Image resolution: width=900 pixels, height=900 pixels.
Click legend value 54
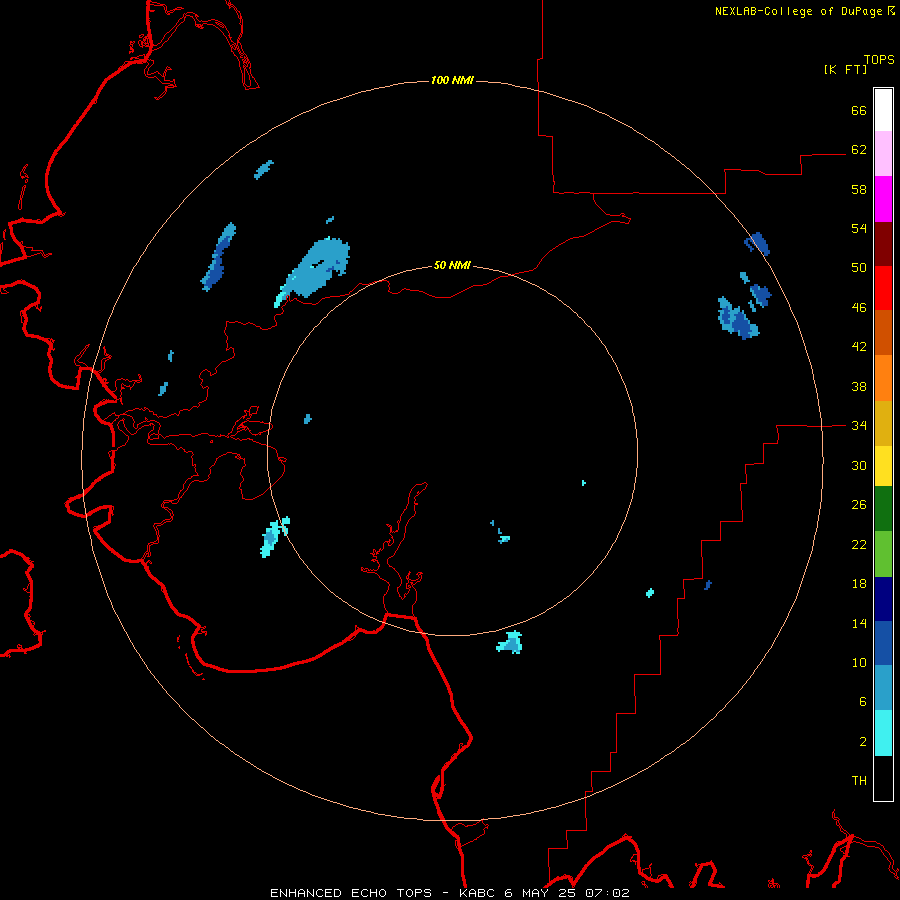859,228
